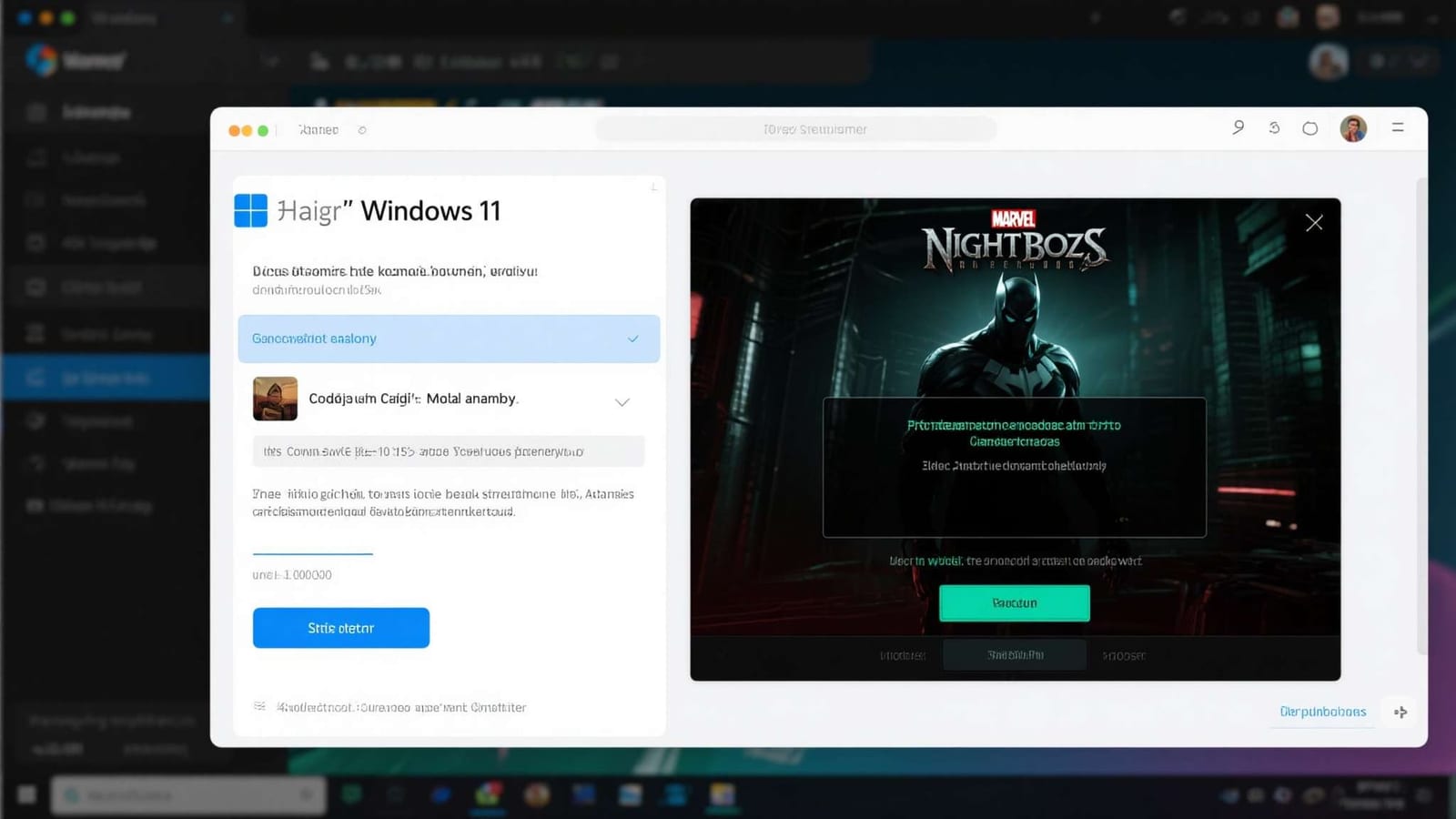Click background window's user avatar at top right
Screen dimensions: 1456x819
click(x=1328, y=62)
